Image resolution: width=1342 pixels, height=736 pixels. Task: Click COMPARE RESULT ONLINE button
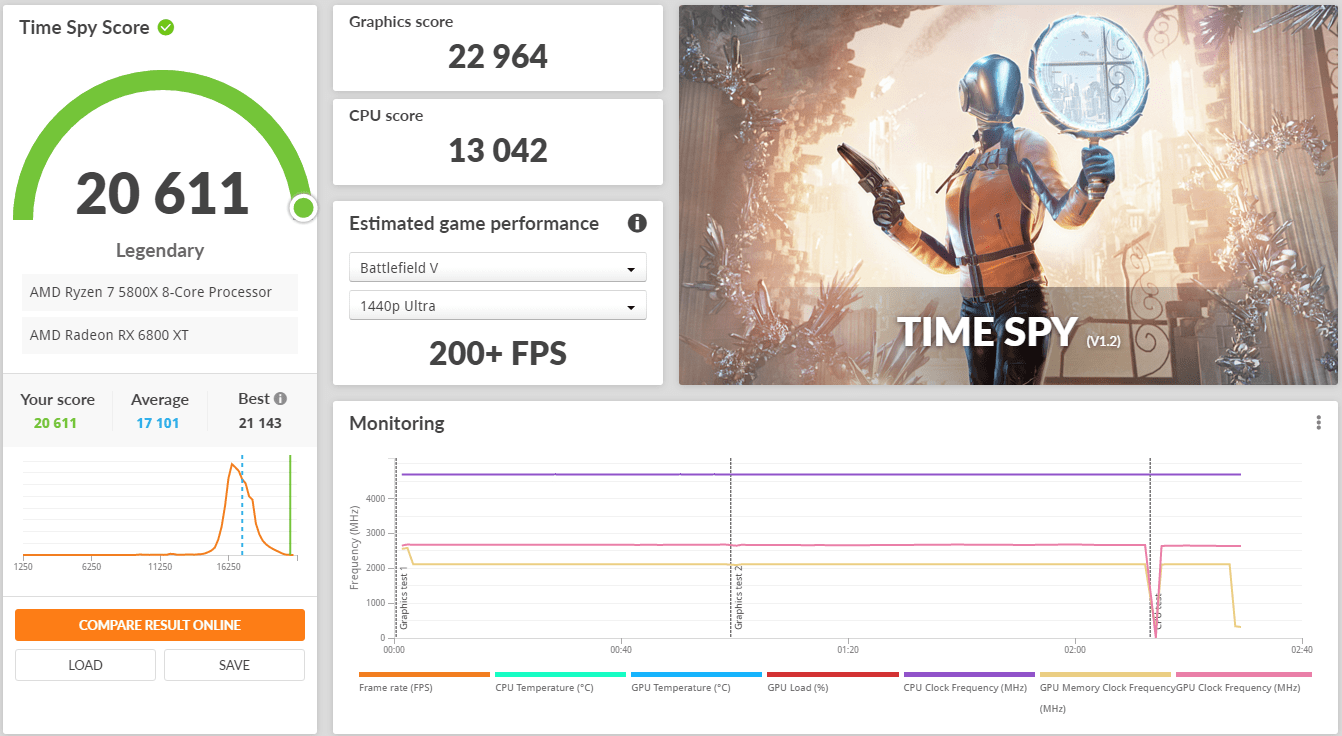click(160, 625)
